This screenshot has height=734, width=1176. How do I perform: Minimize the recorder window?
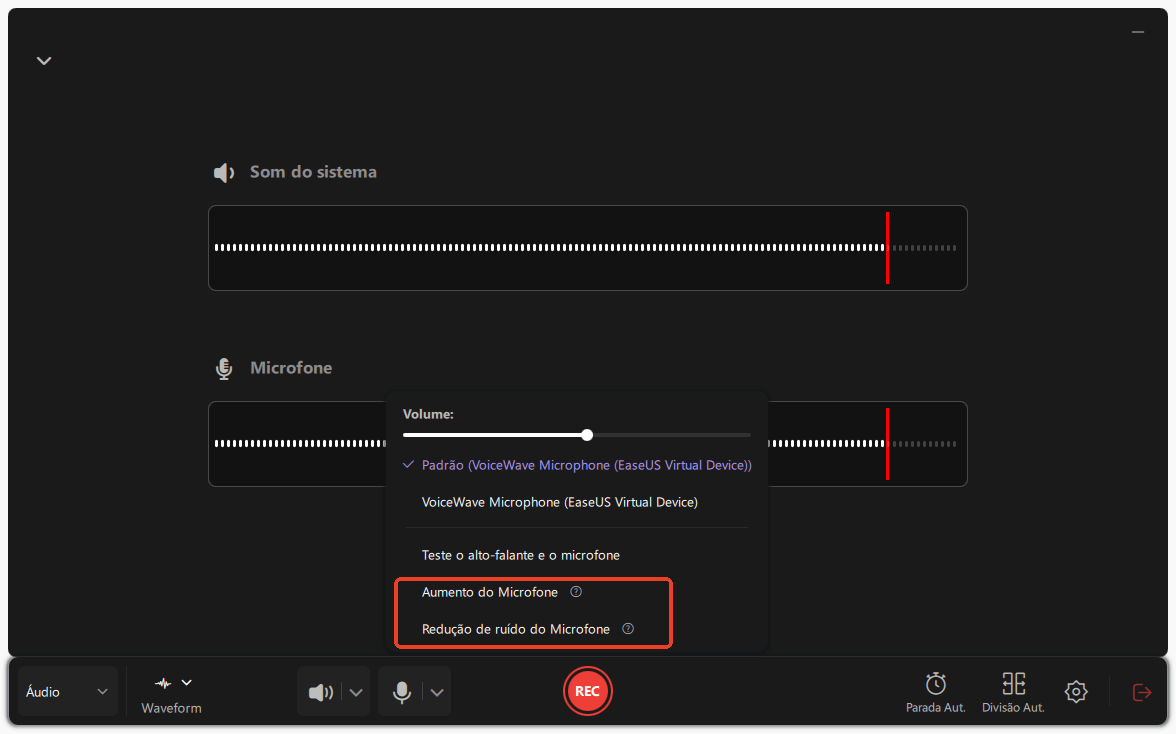1138,32
